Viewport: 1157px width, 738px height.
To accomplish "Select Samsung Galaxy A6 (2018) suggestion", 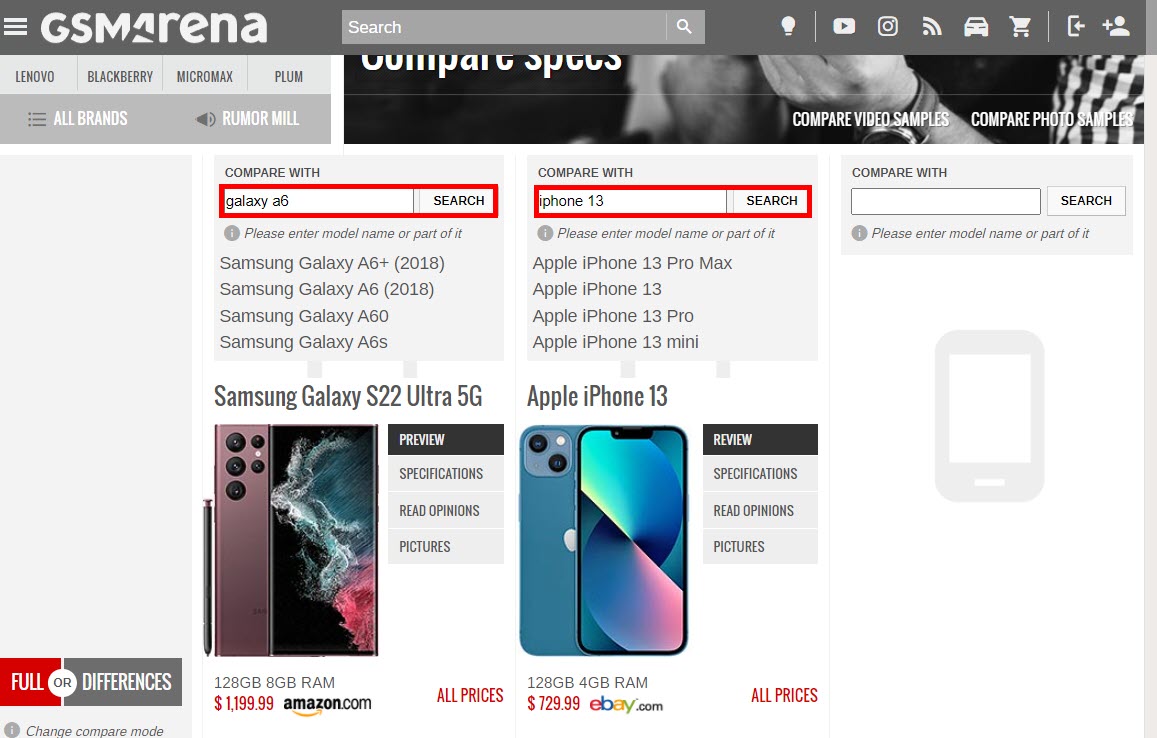I will tap(327, 289).
